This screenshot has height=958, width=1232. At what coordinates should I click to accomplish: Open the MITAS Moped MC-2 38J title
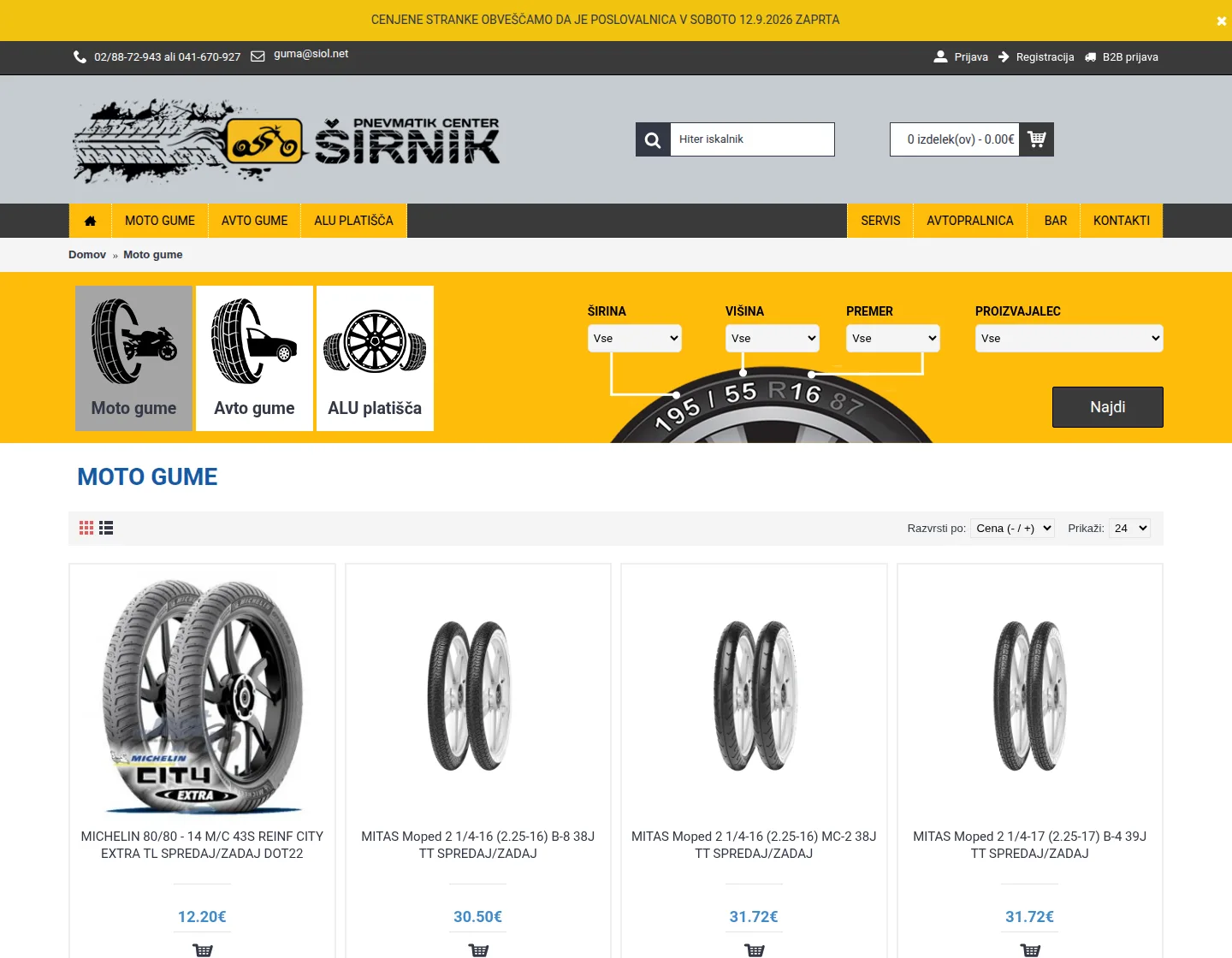pyautogui.click(x=754, y=845)
